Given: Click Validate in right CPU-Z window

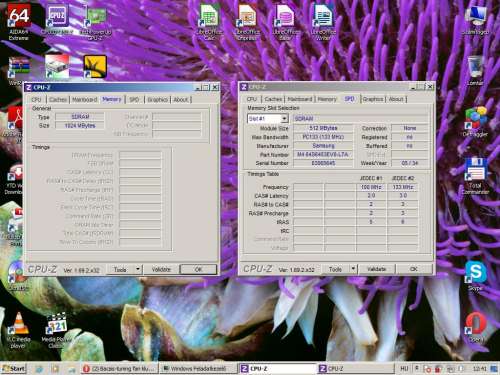Looking at the screenshot, I should point(377,269).
